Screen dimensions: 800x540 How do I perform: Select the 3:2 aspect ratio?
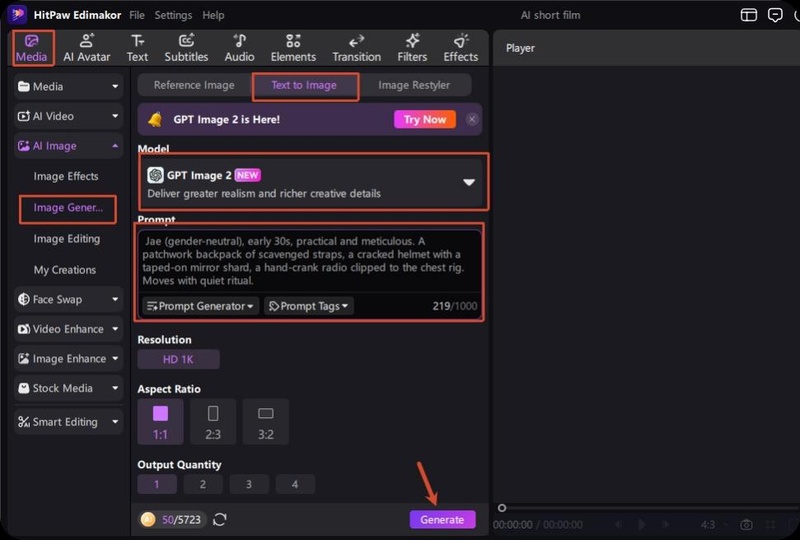tap(265, 422)
